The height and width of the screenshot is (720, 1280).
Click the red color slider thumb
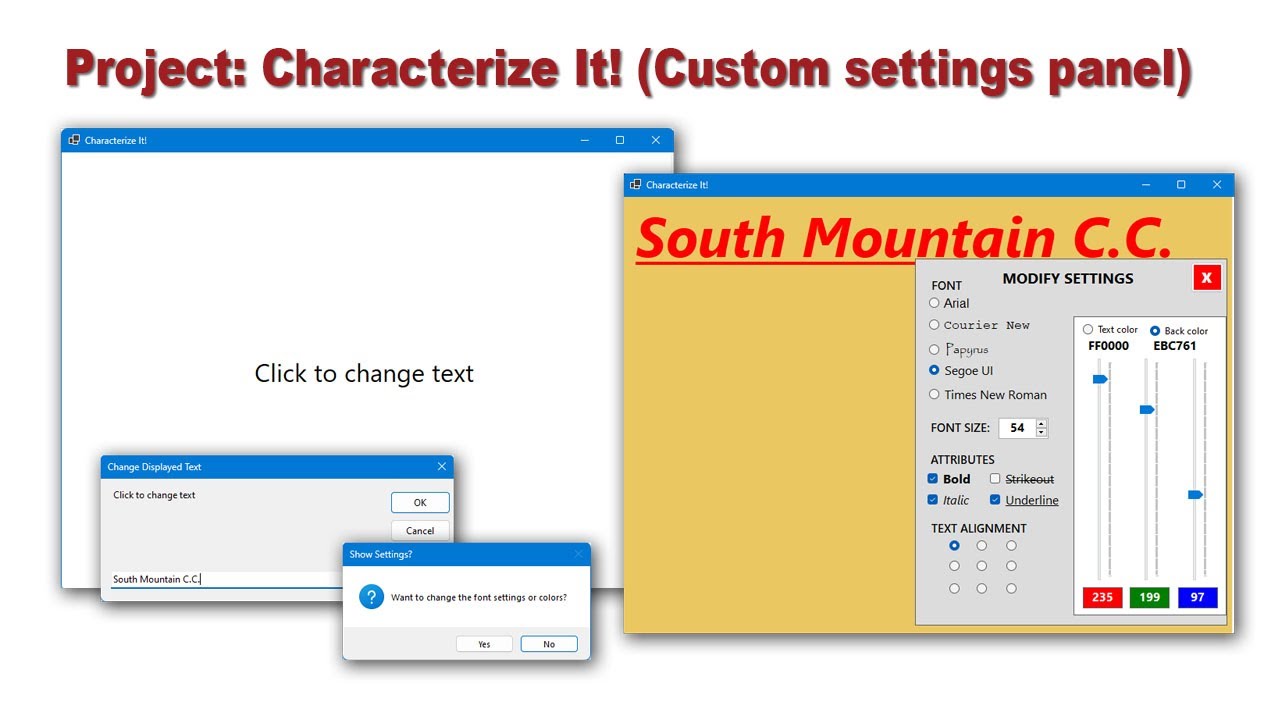point(1100,379)
